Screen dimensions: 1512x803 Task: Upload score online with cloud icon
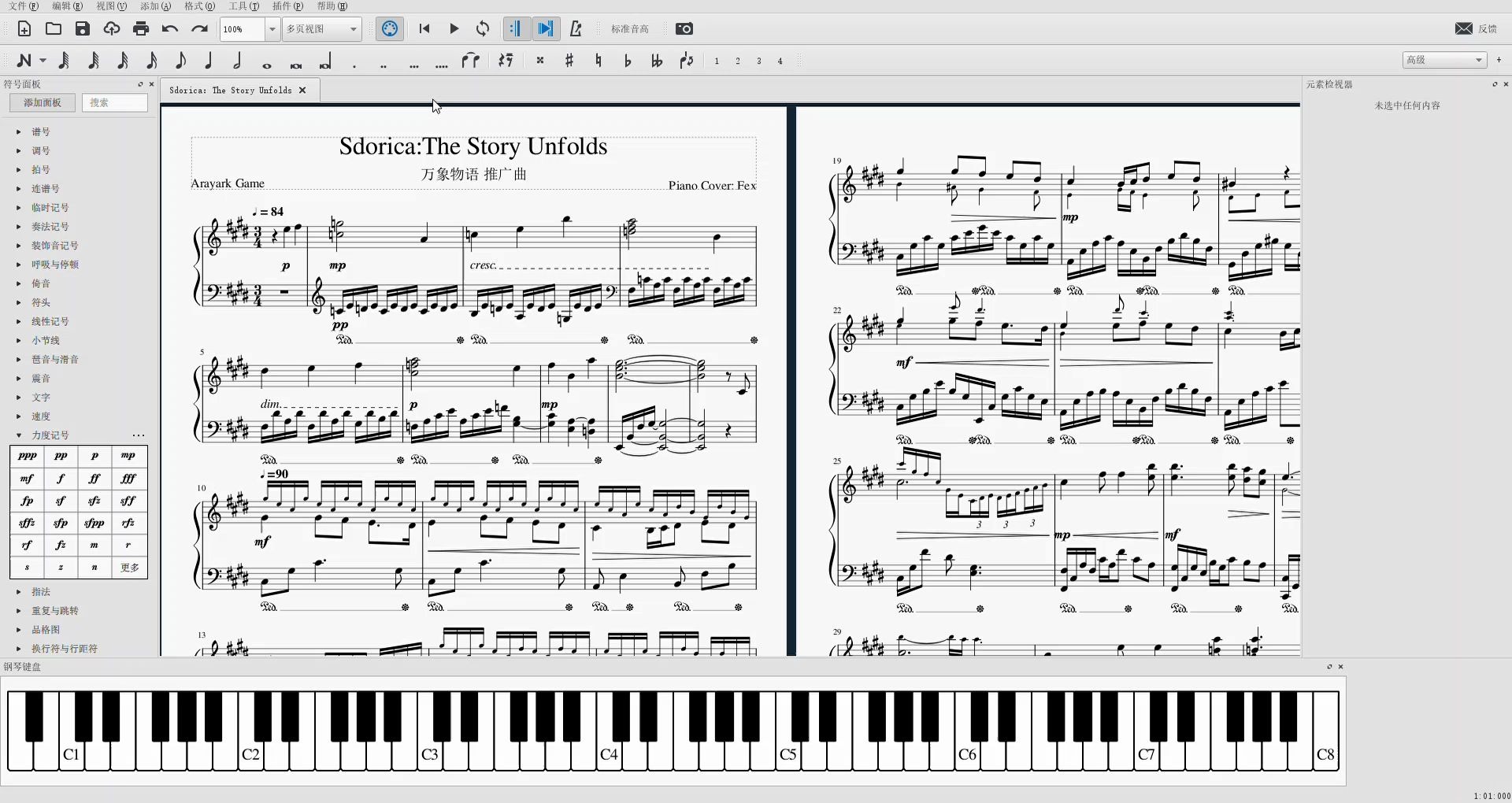pyautogui.click(x=112, y=29)
